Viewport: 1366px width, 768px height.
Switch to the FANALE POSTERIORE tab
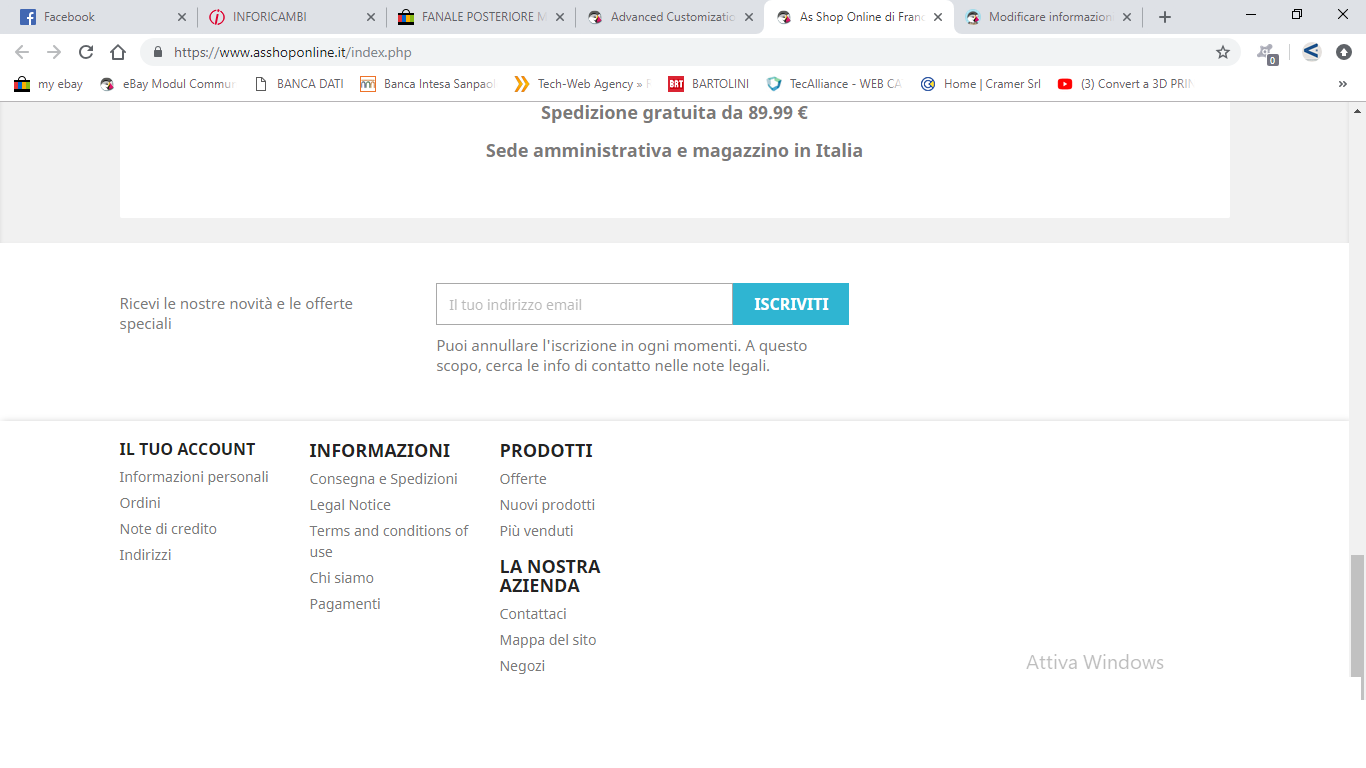[479, 17]
